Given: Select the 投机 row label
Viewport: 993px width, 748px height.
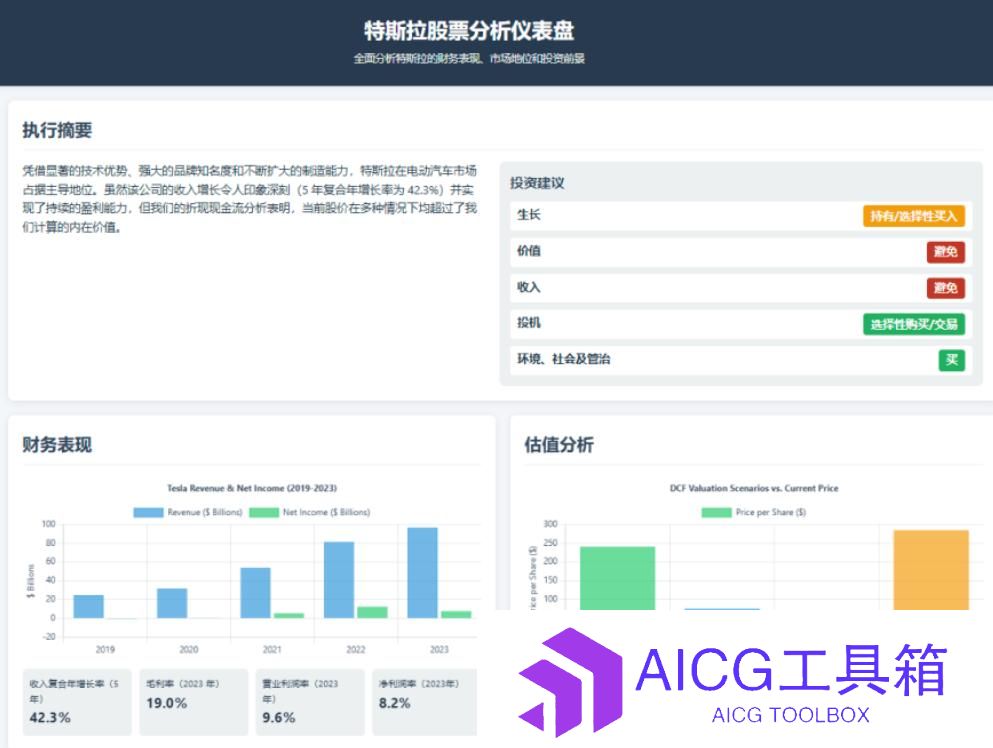Looking at the screenshot, I should [529, 323].
